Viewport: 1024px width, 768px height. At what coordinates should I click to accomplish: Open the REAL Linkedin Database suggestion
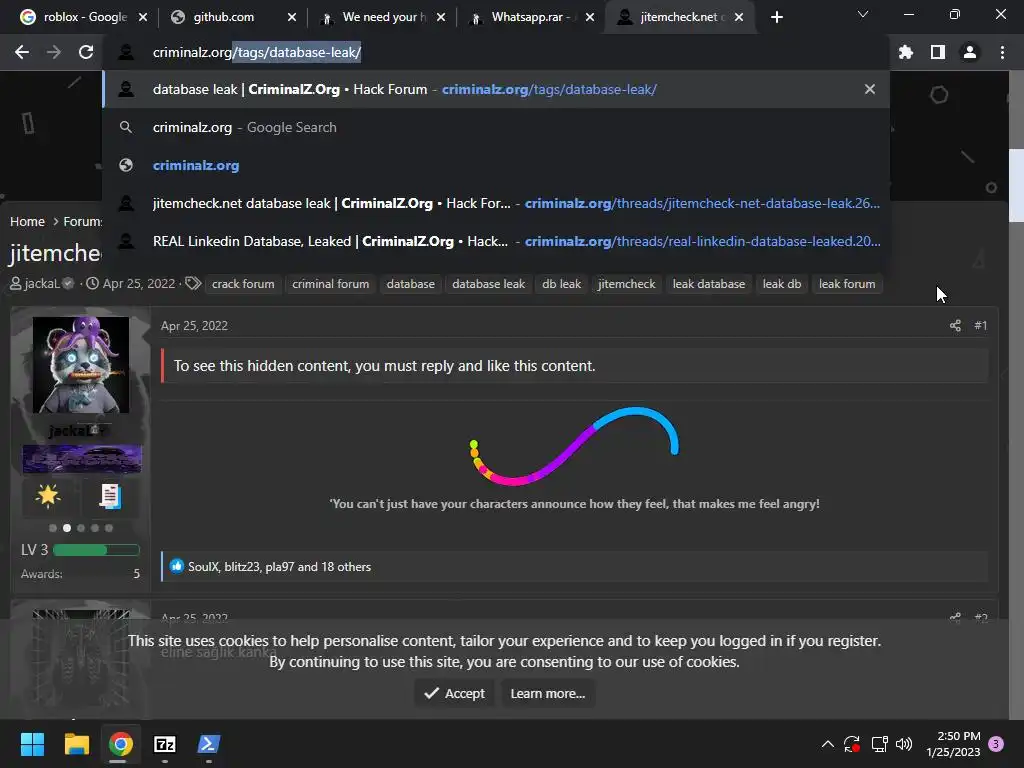pos(496,241)
